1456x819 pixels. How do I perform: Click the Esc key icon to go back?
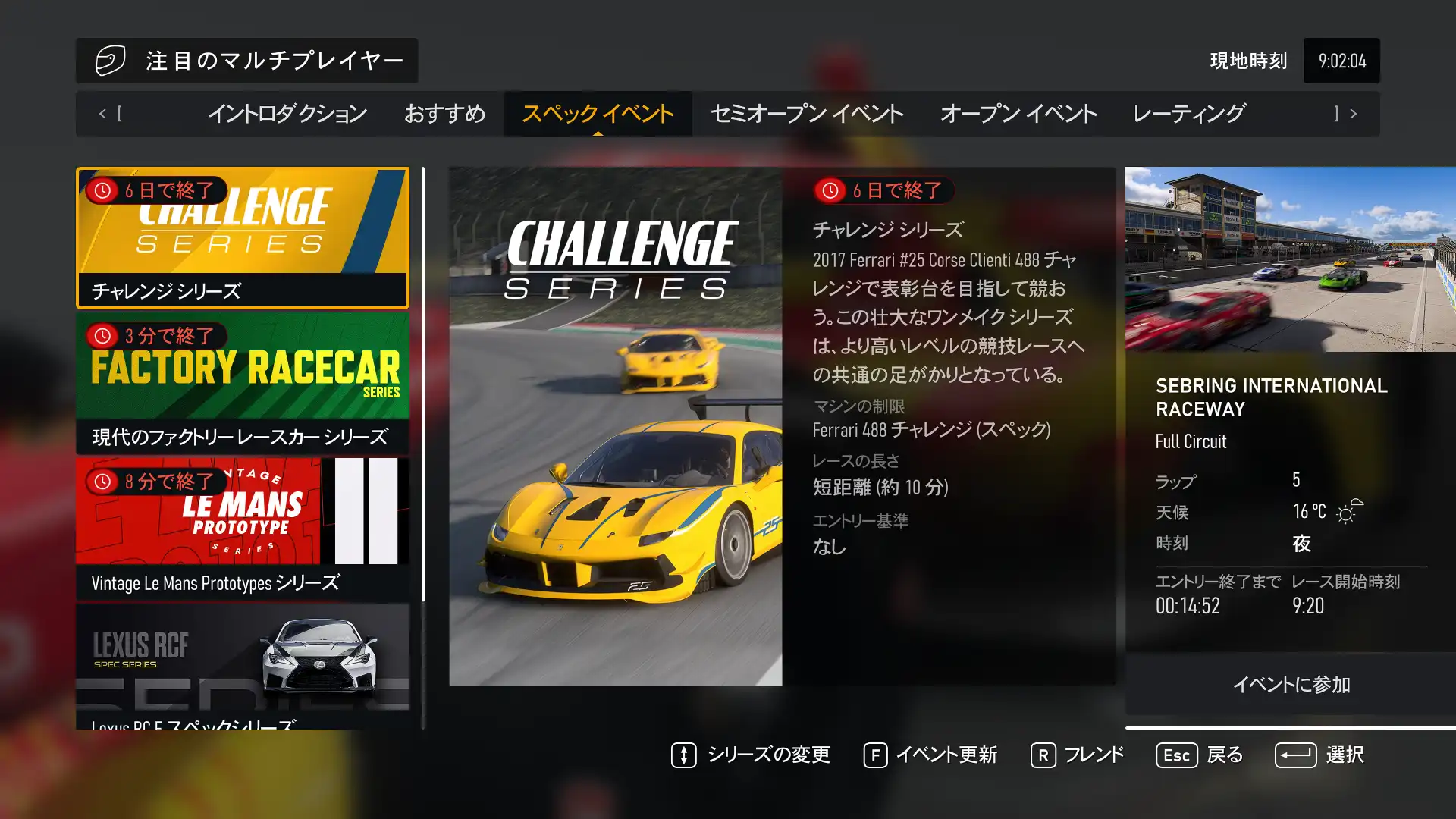[x=1177, y=755]
